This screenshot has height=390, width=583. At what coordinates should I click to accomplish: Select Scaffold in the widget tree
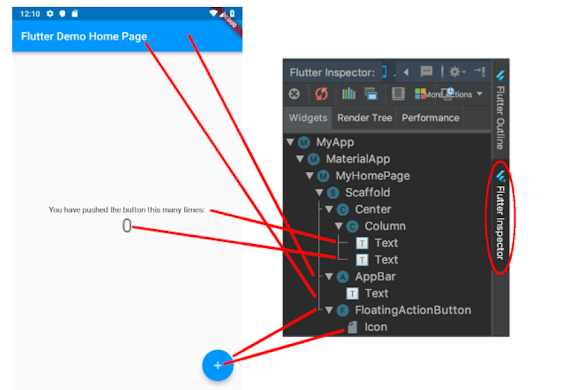point(367,192)
